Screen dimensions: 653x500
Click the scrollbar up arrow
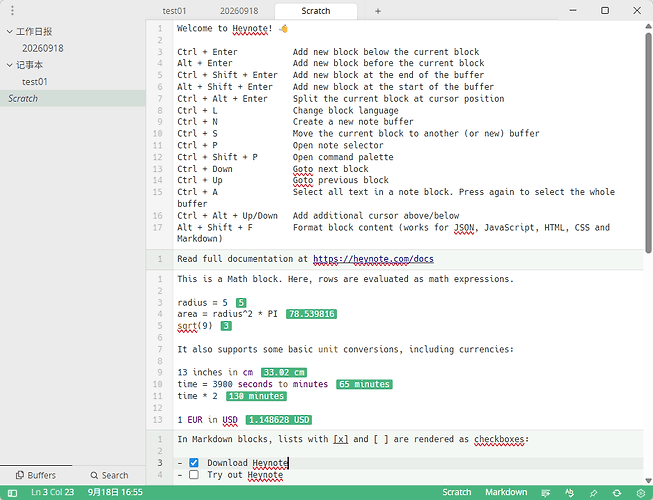(648, 26)
